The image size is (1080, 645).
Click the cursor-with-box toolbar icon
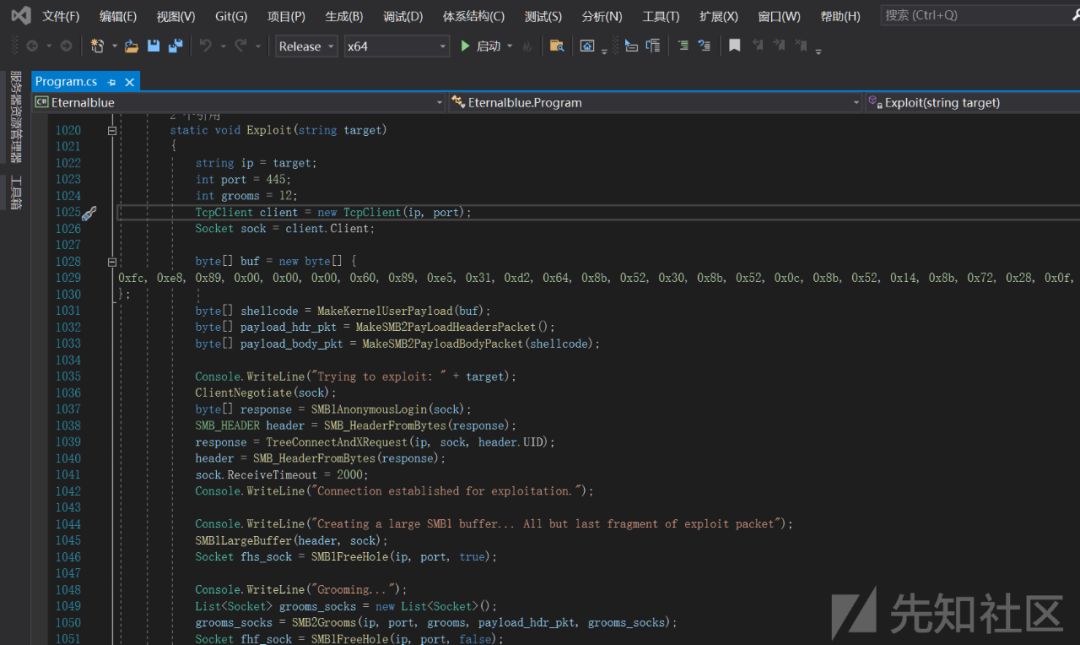631,46
